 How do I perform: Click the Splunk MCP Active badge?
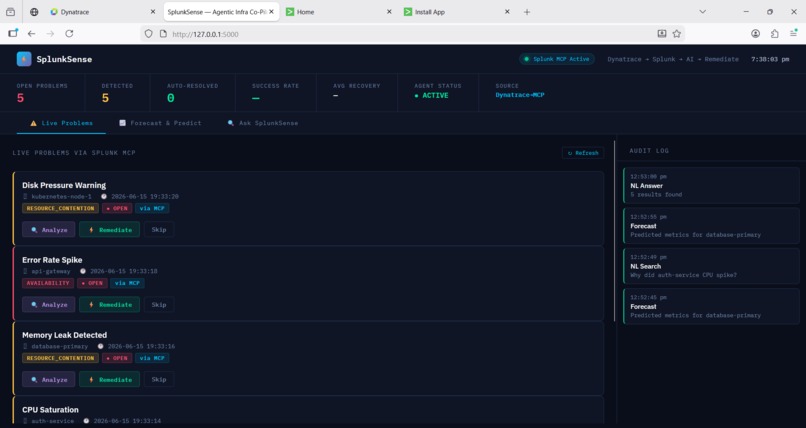pos(557,59)
